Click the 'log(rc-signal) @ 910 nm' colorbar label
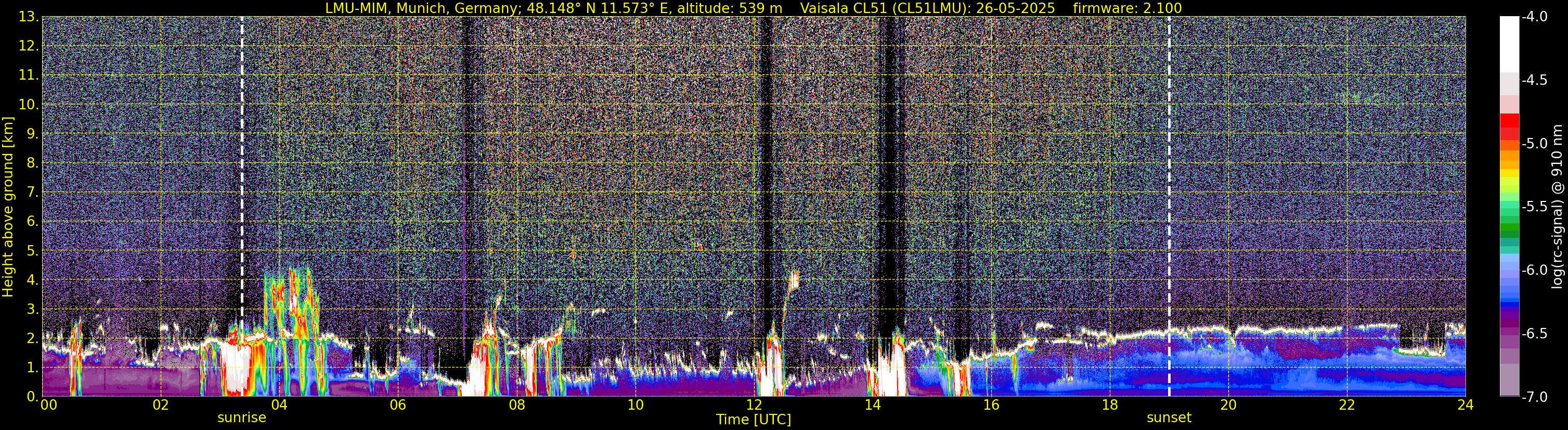 click(x=1558, y=207)
